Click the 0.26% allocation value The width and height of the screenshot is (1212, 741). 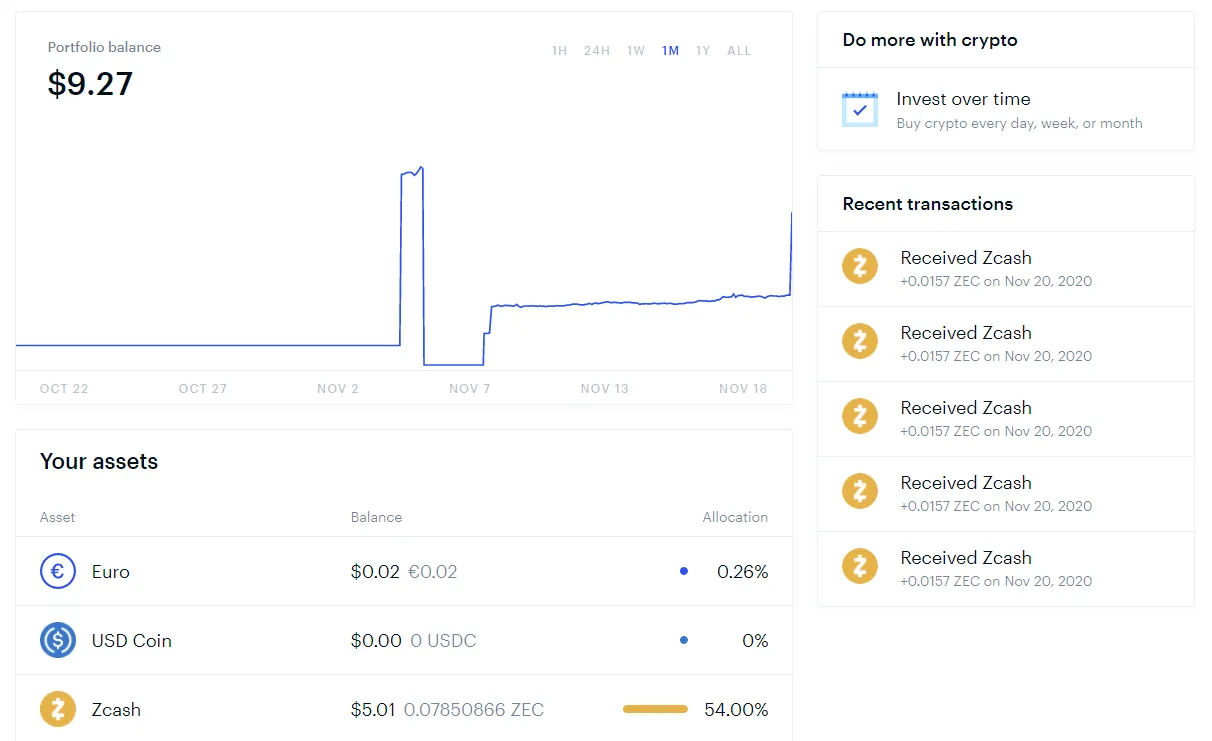click(743, 572)
